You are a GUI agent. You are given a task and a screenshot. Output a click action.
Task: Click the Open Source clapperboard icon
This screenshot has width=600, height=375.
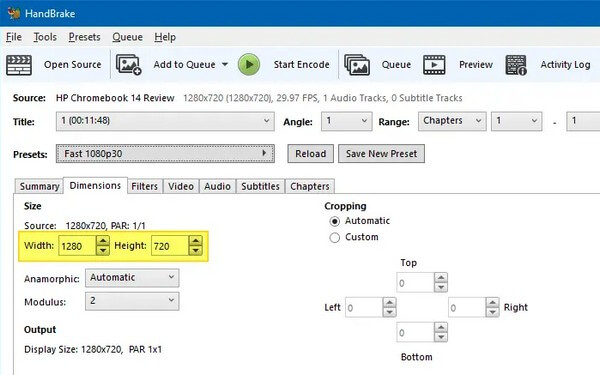[19, 65]
